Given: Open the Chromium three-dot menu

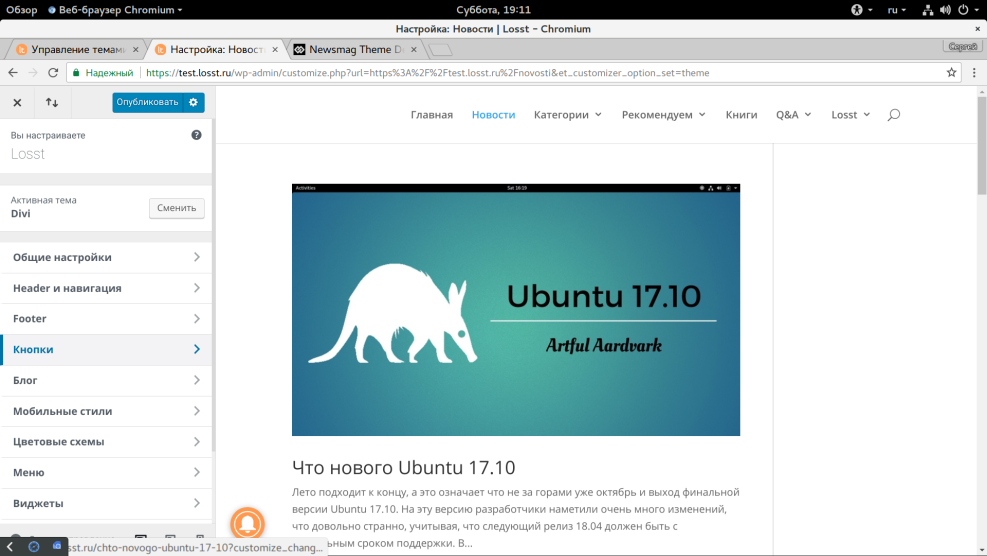Looking at the screenshot, I should (x=974, y=73).
